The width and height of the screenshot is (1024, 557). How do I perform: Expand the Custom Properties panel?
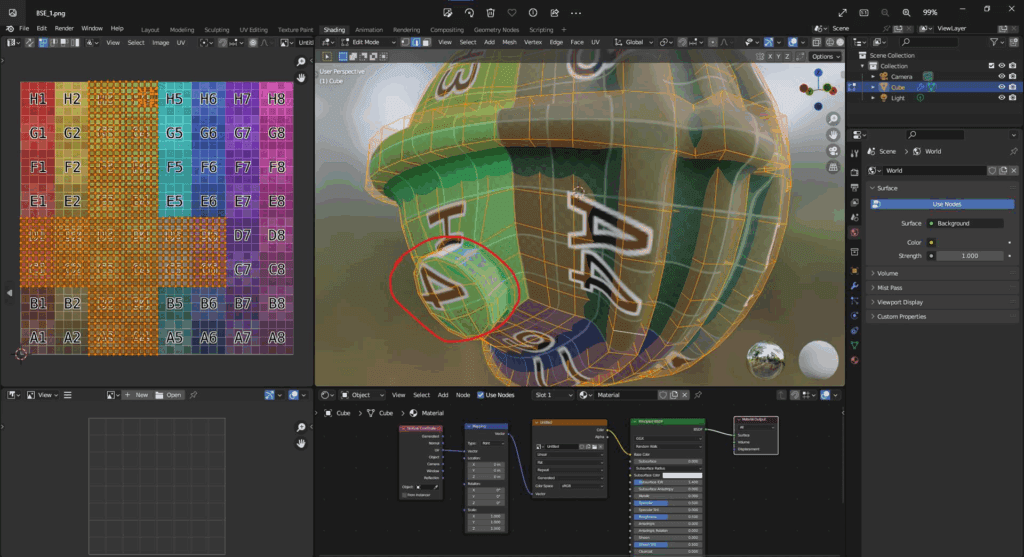942,317
